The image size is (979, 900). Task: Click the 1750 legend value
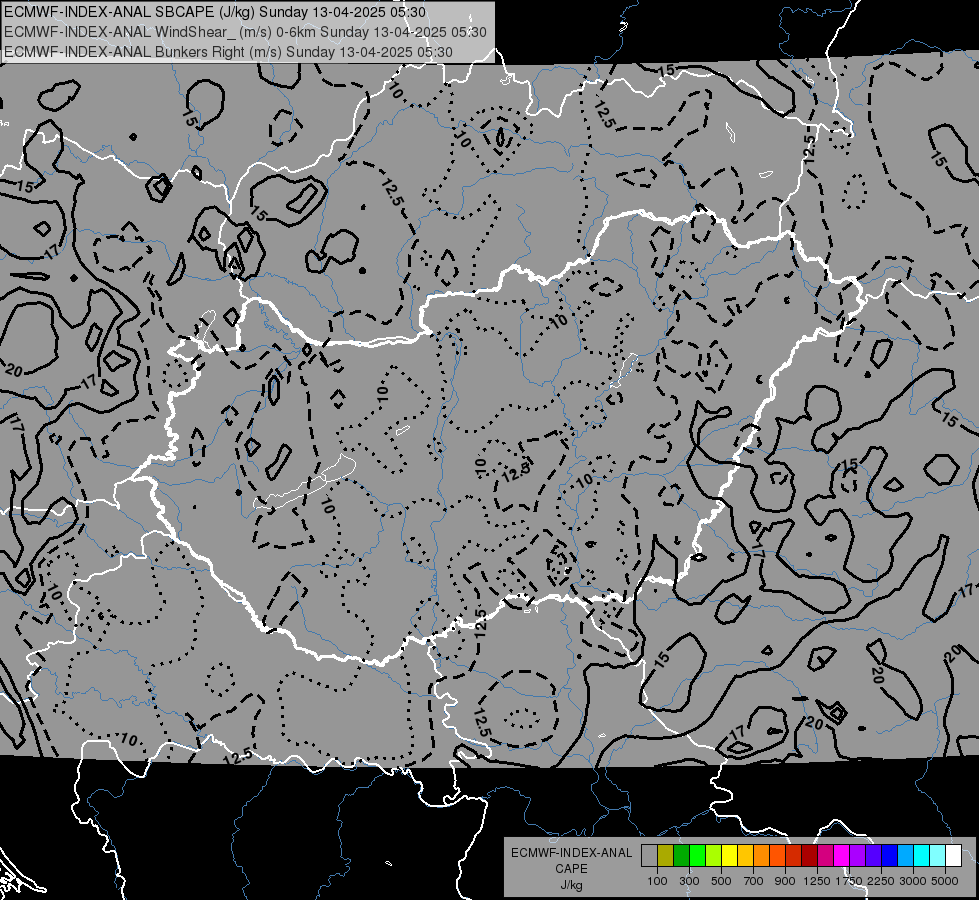click(x=849, y=881)
